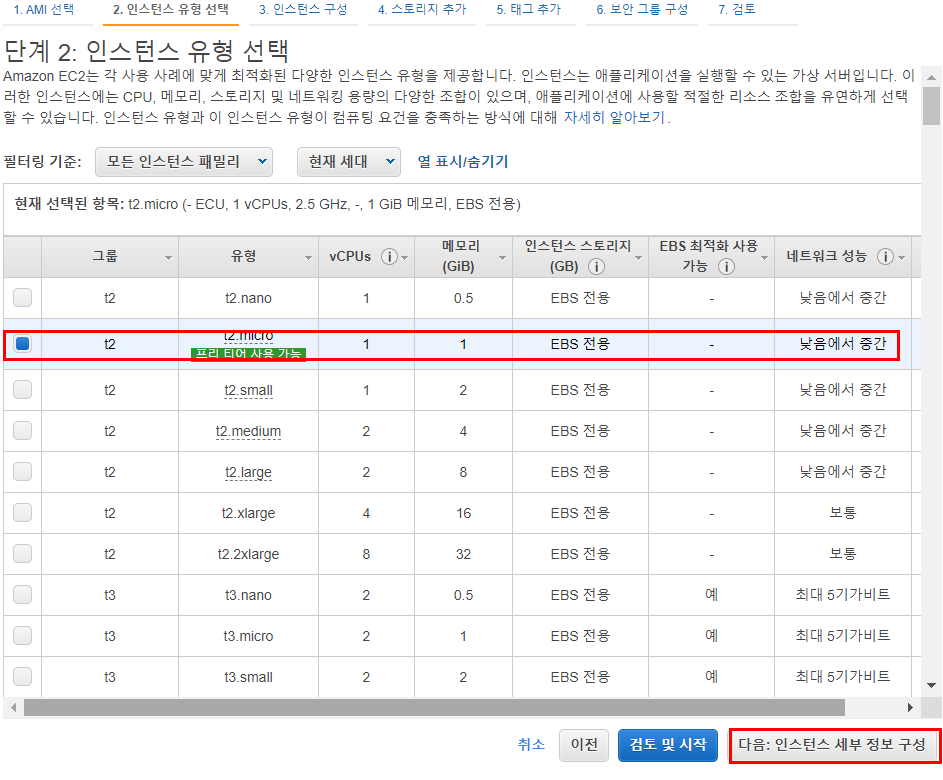Click the horizontal scrollbar left arrow
This screenshot has width=943, height=780.
click(x=13, y=707)
